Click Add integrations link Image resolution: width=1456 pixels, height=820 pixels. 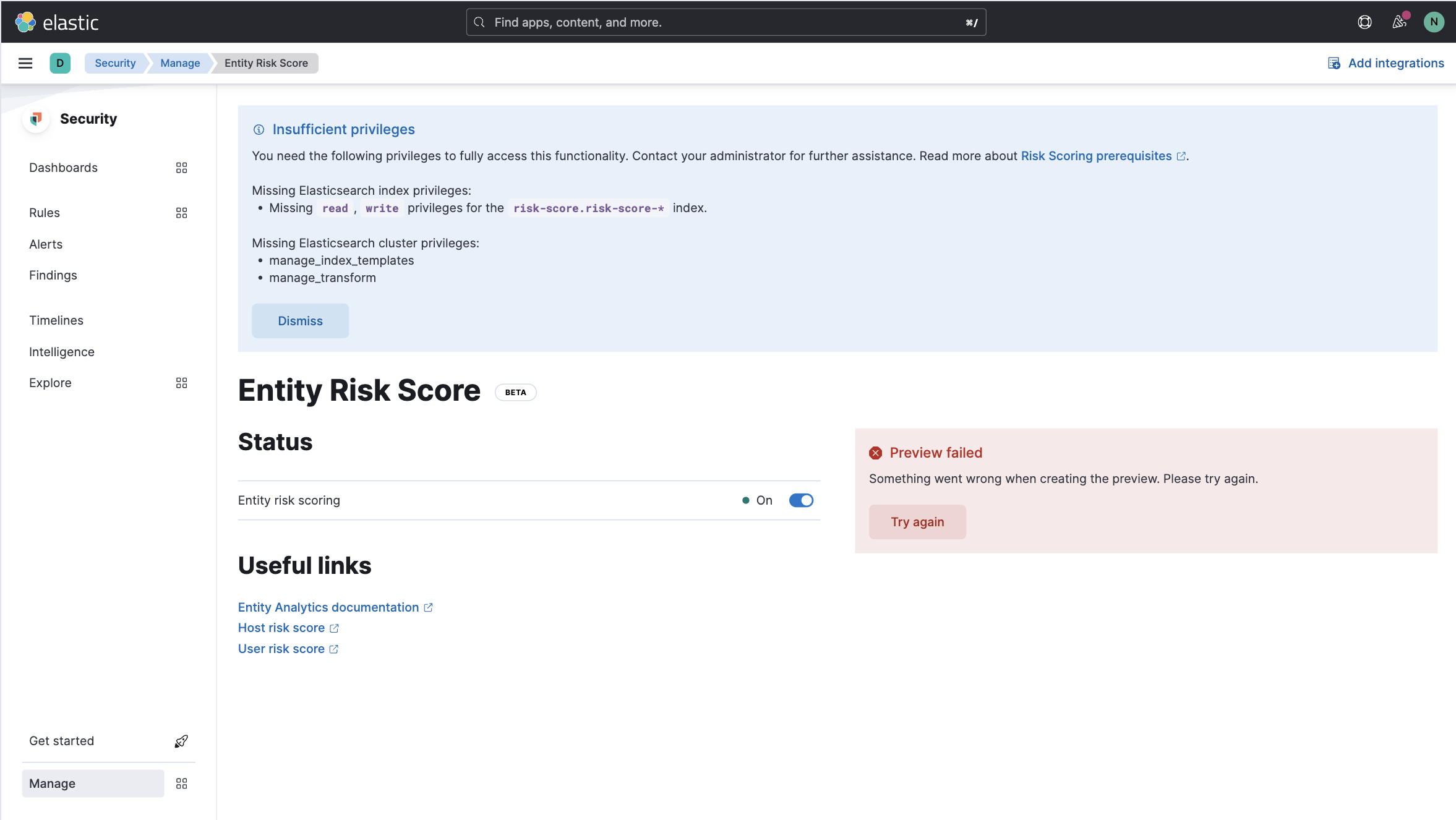pos(1396,63)
